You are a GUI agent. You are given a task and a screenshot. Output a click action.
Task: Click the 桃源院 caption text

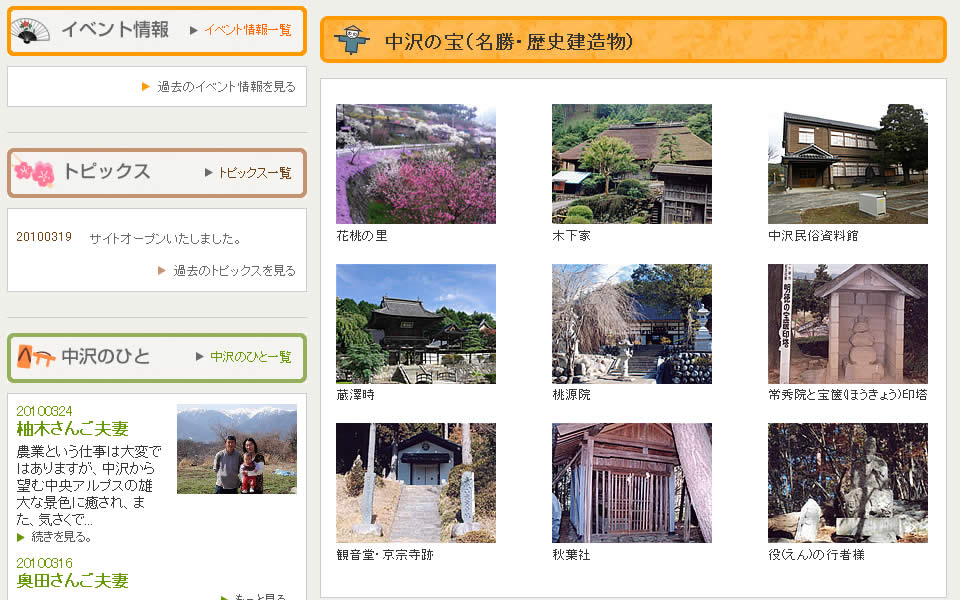click(571, 395)
